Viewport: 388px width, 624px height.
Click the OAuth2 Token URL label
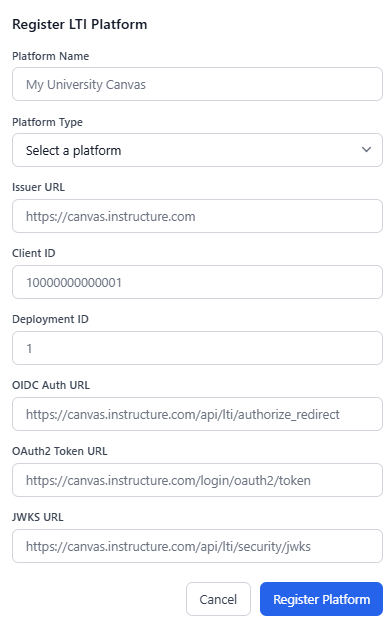(60, 451)
